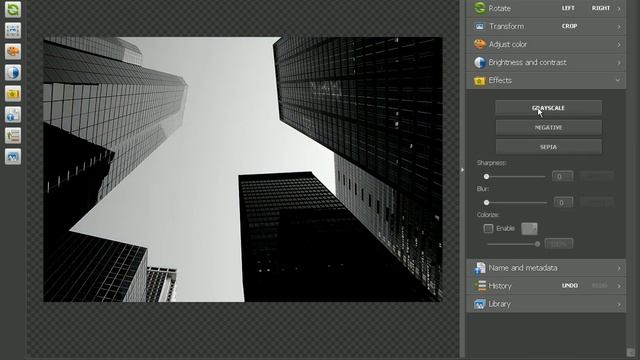This screenshot has height=360, width=640.
Task: Open Adjust color palette icon in sidebar
Action: (13, 51)
